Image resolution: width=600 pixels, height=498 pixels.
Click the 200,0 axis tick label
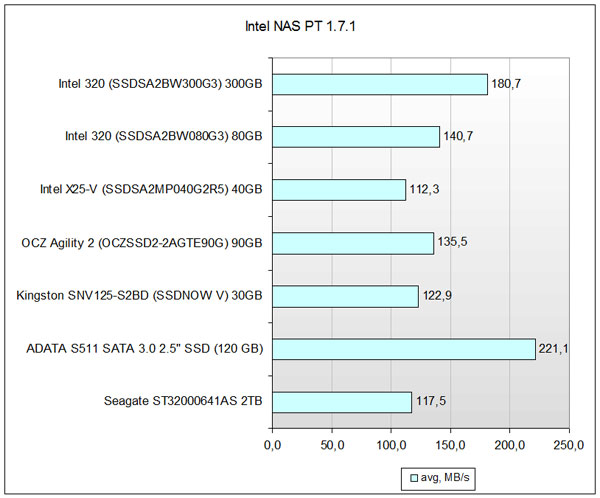(509, 445)
